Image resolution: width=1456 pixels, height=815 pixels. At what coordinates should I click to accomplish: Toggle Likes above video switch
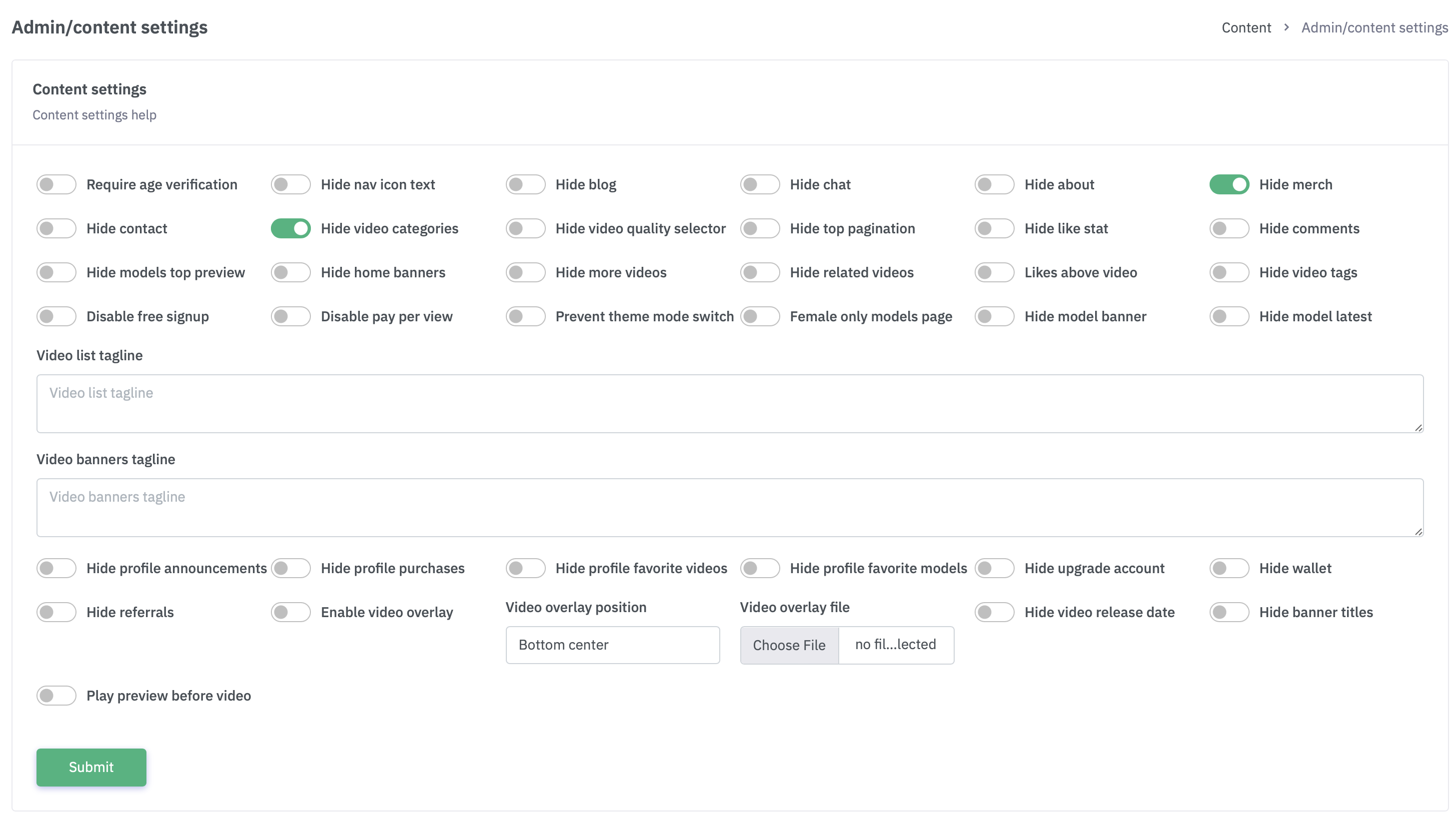994,272
